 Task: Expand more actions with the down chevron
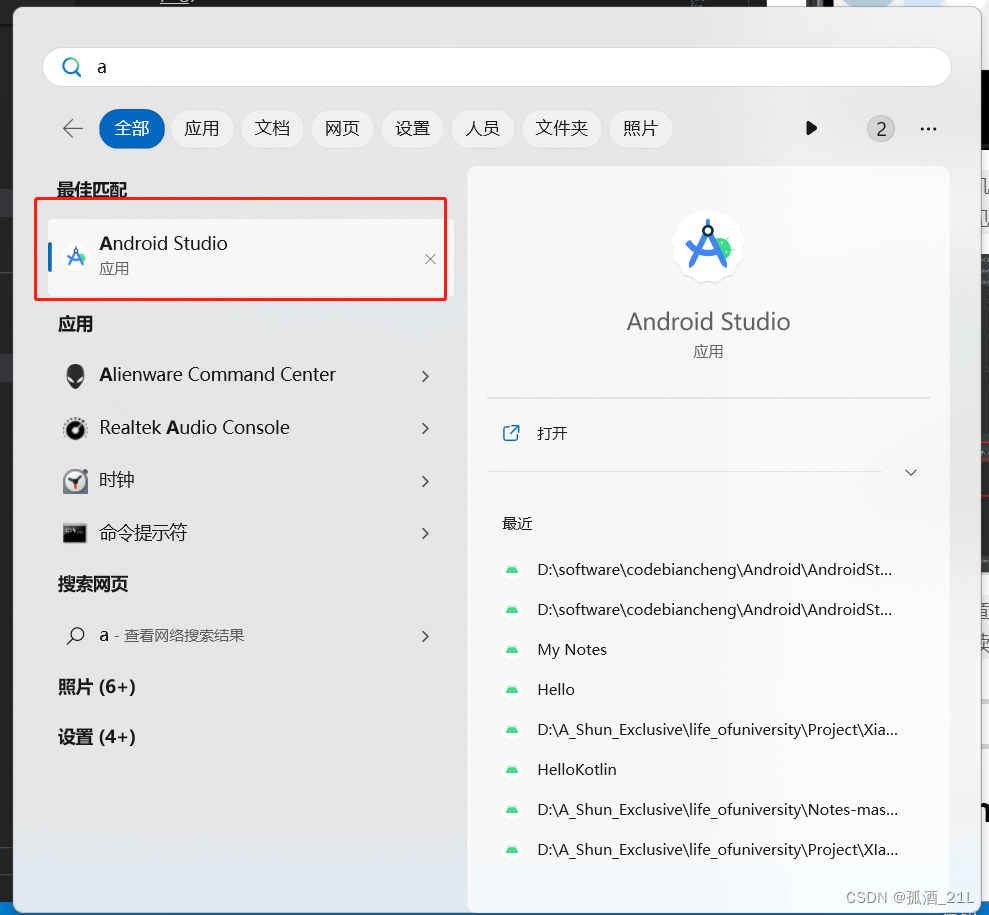click(911, 472)
